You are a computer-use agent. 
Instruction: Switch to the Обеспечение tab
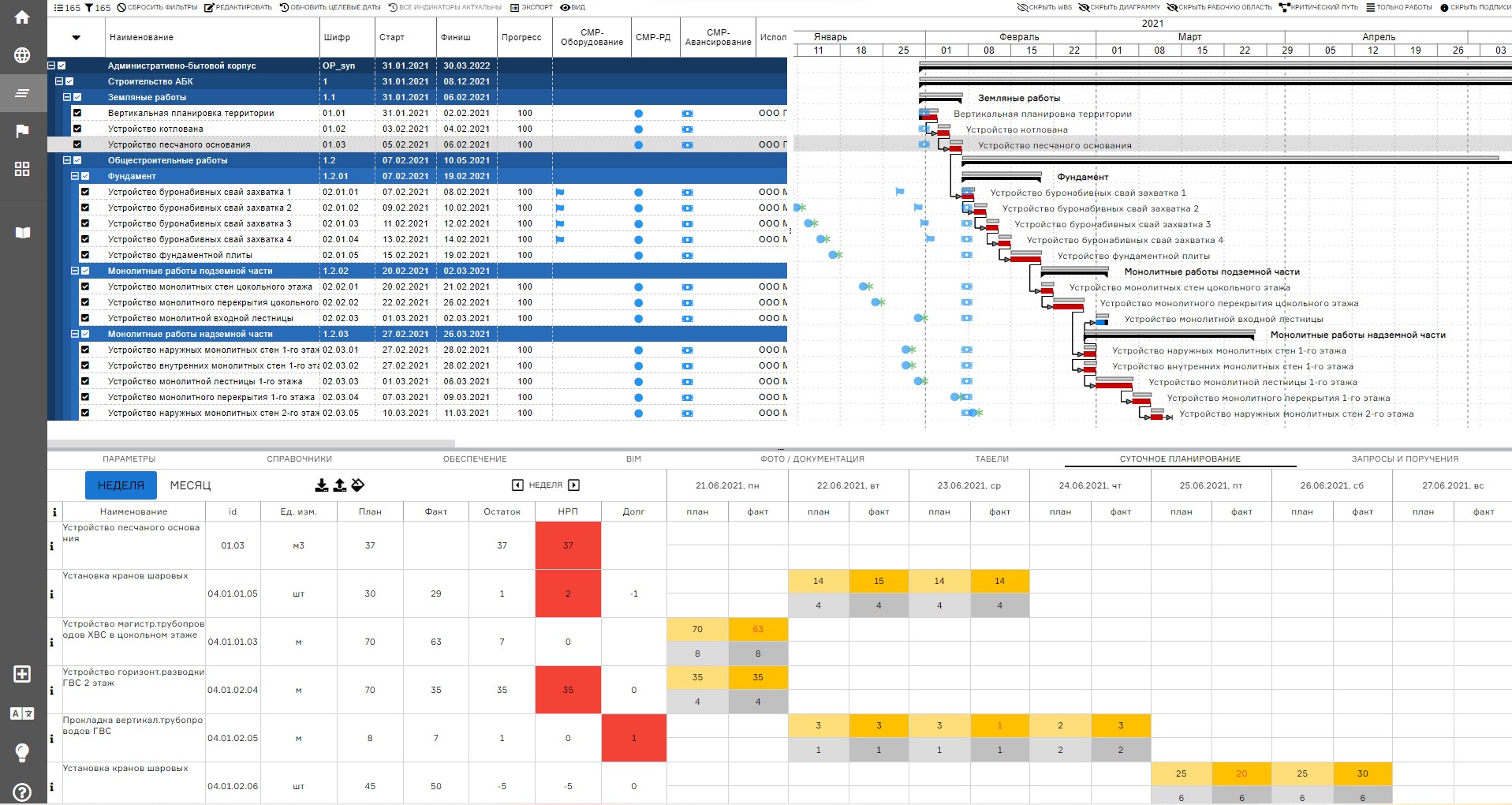pyautogui.click(x=475, y=459)
